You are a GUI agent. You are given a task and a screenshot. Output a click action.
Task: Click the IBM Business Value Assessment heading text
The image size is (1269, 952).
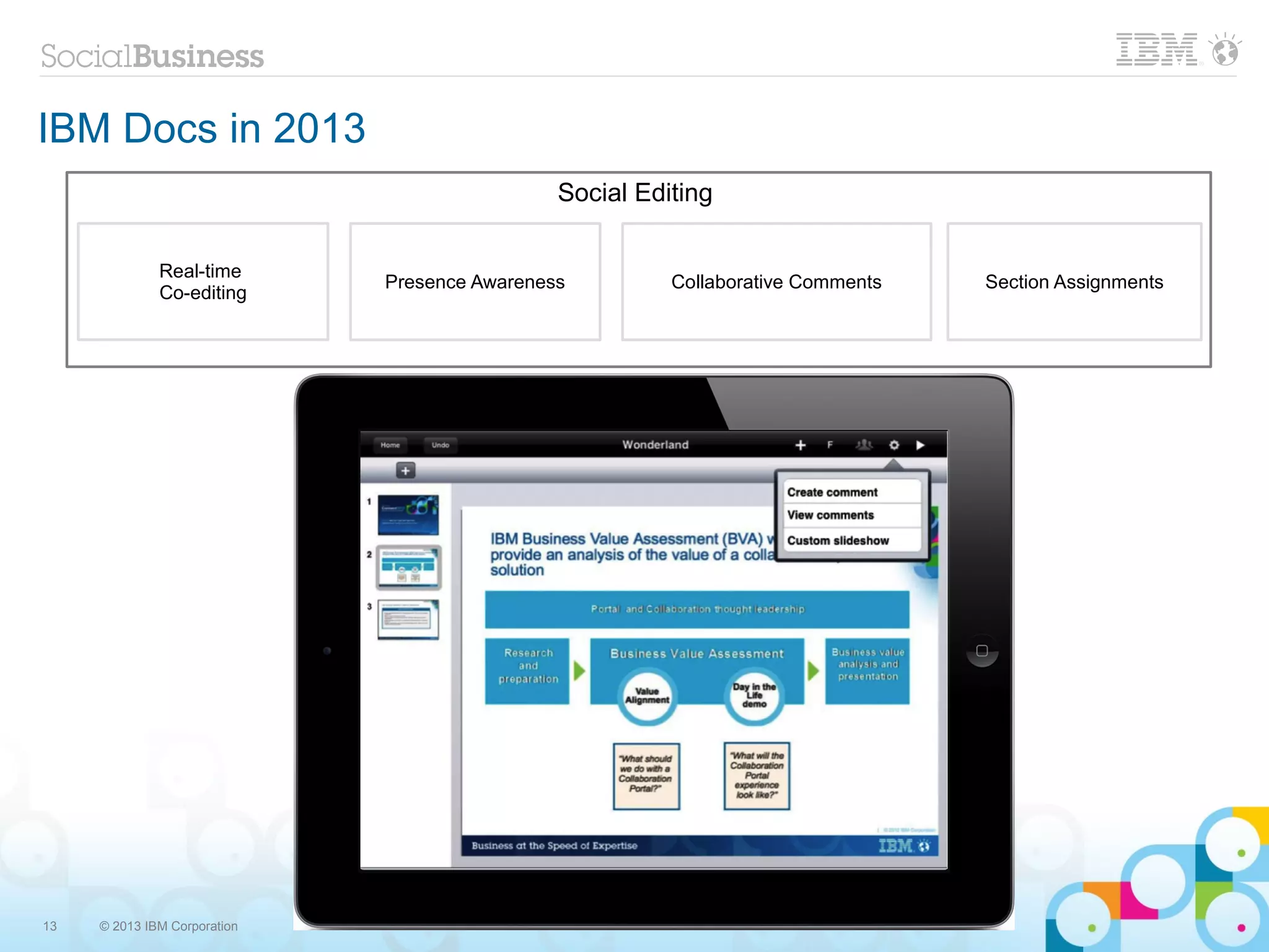click(x=632, y=554)
